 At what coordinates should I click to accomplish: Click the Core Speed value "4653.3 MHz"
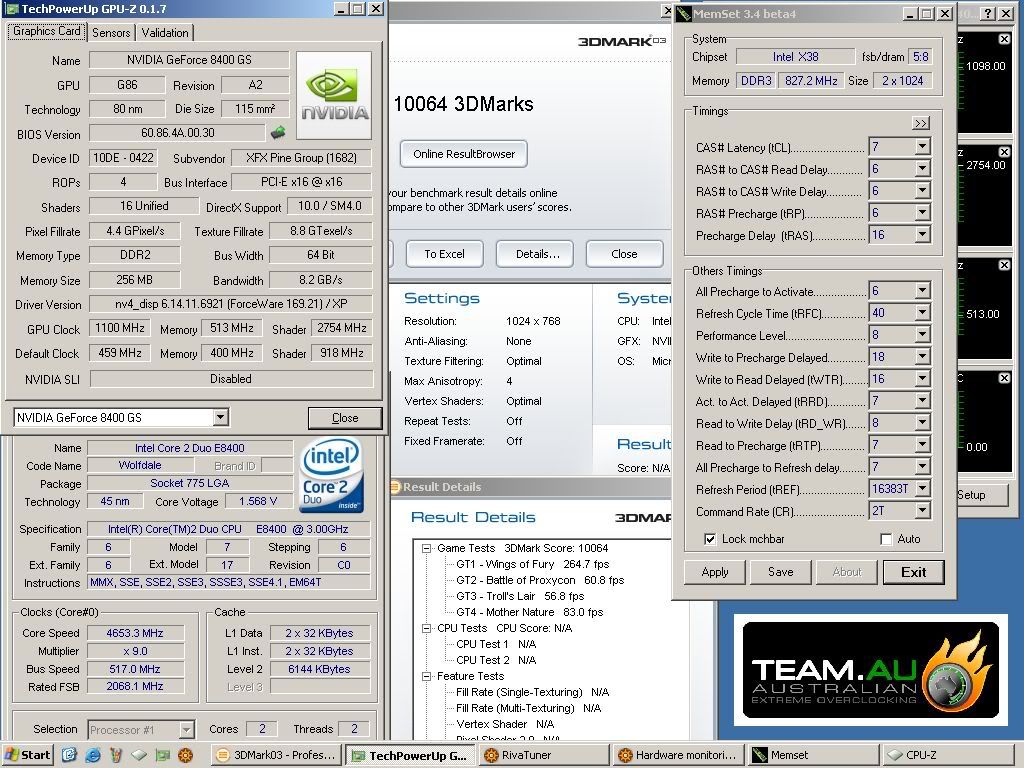[x=135, y=633]
